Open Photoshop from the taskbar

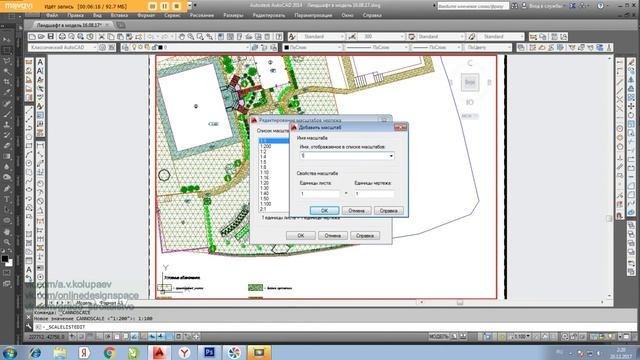tap(209, 352)
